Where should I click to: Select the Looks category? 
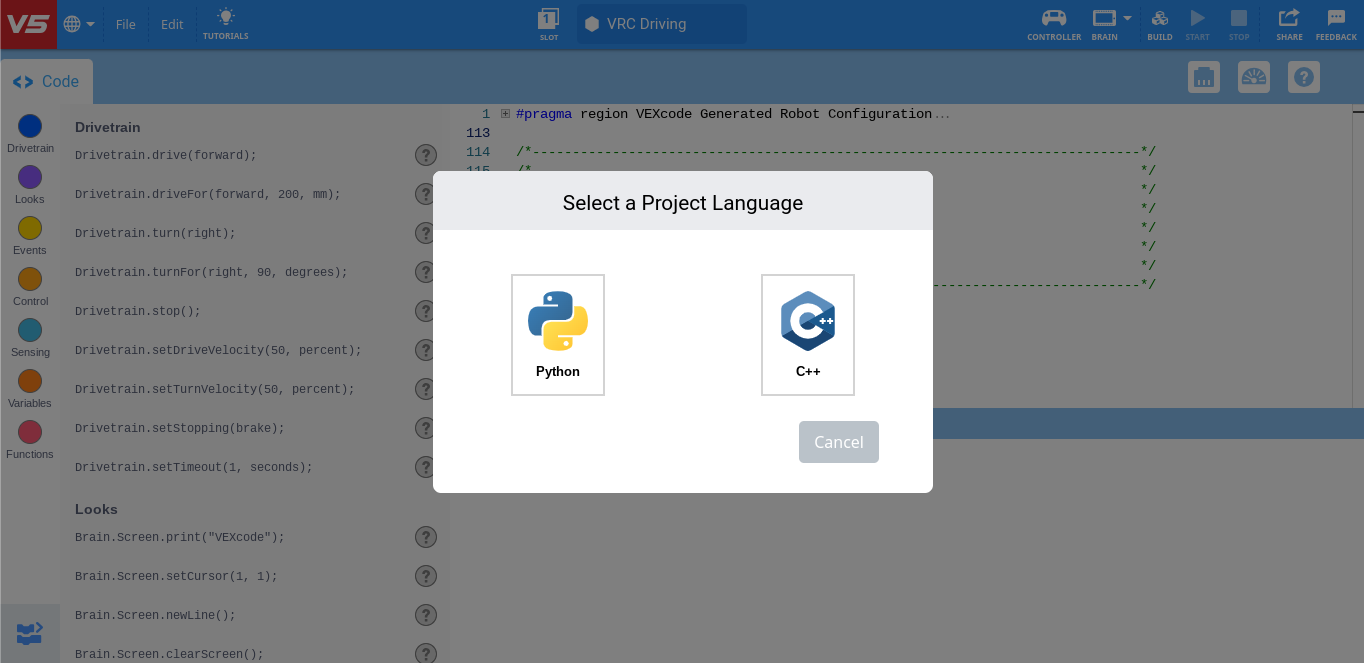[x=30, y=185]
